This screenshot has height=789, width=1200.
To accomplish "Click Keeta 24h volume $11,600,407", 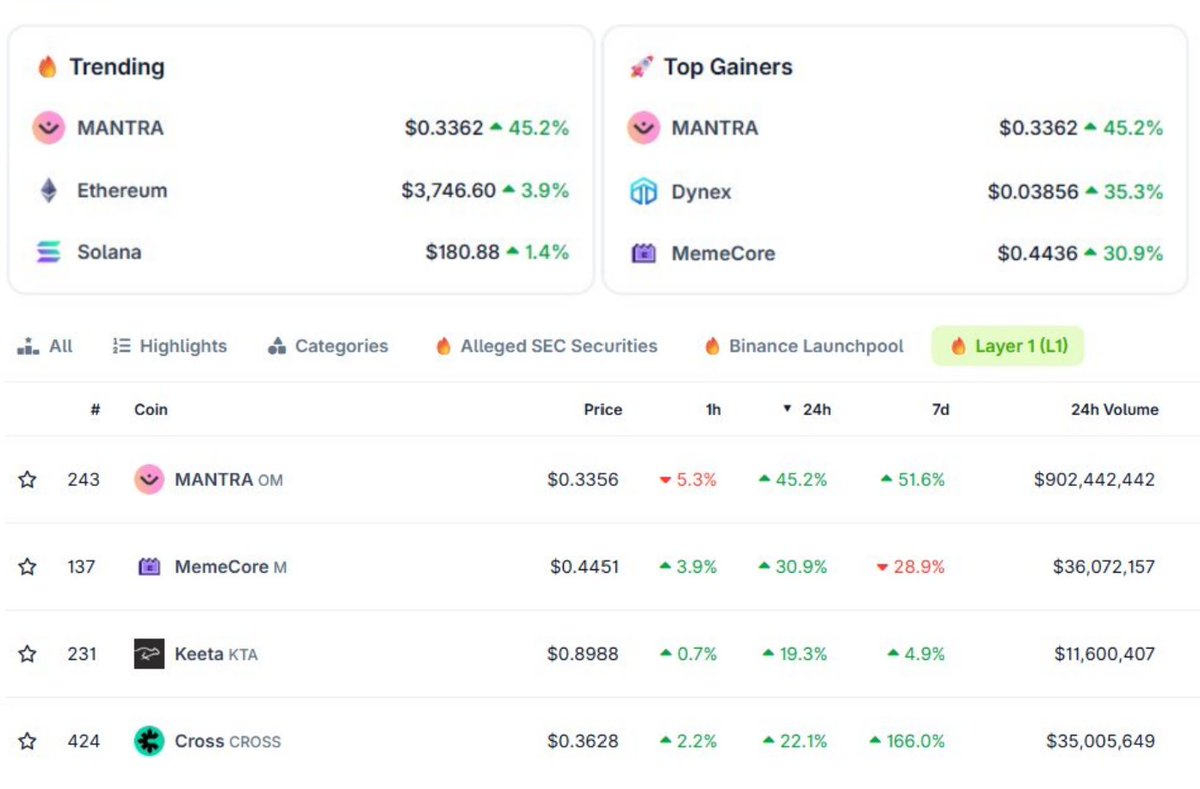I will click(1105, 654).
